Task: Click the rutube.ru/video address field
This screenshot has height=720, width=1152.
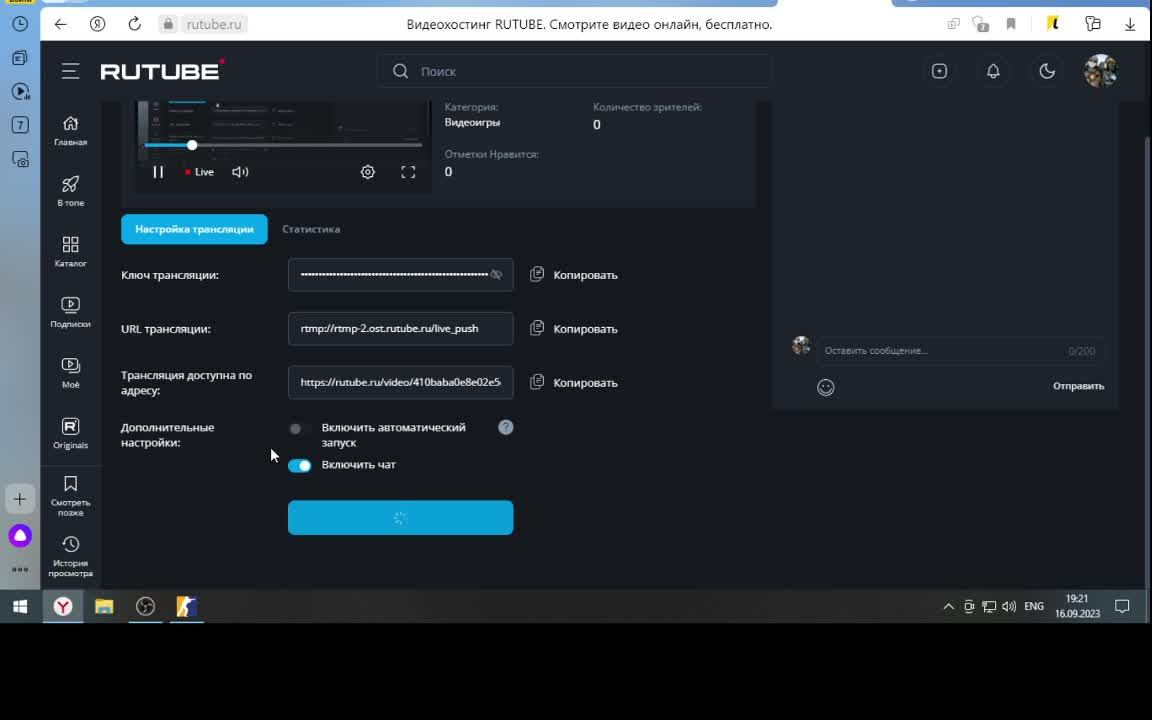Action: click(x=400, y=383)
